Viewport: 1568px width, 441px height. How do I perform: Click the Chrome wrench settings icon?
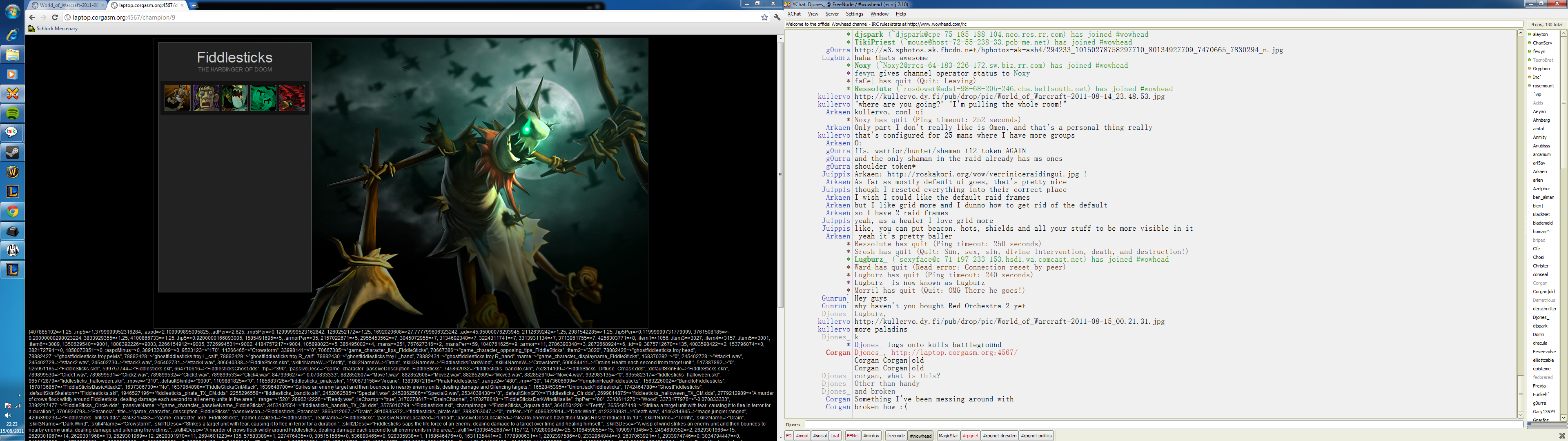pyautogui.click(x=777, y=18)
